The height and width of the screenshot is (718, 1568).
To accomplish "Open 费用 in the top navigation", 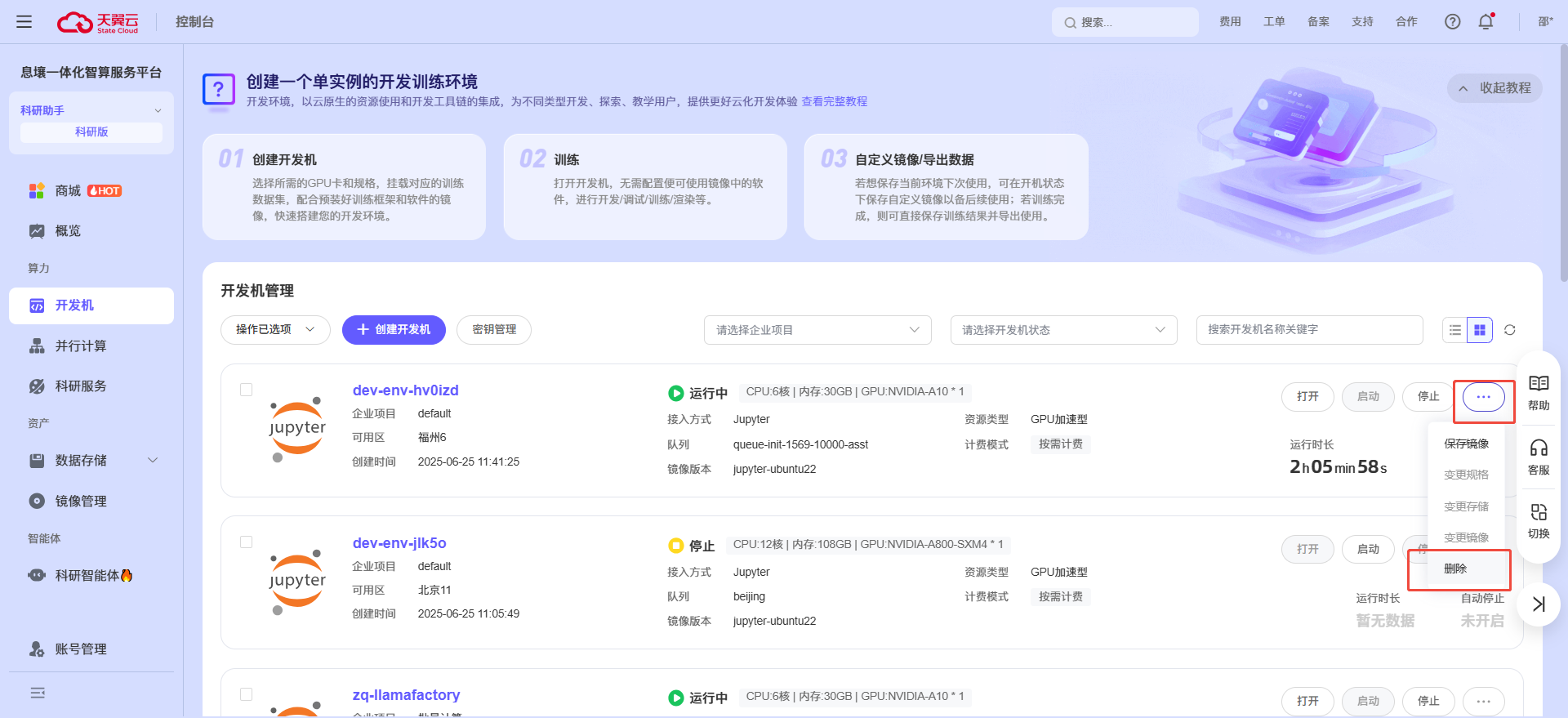I will pos(1230,22).
